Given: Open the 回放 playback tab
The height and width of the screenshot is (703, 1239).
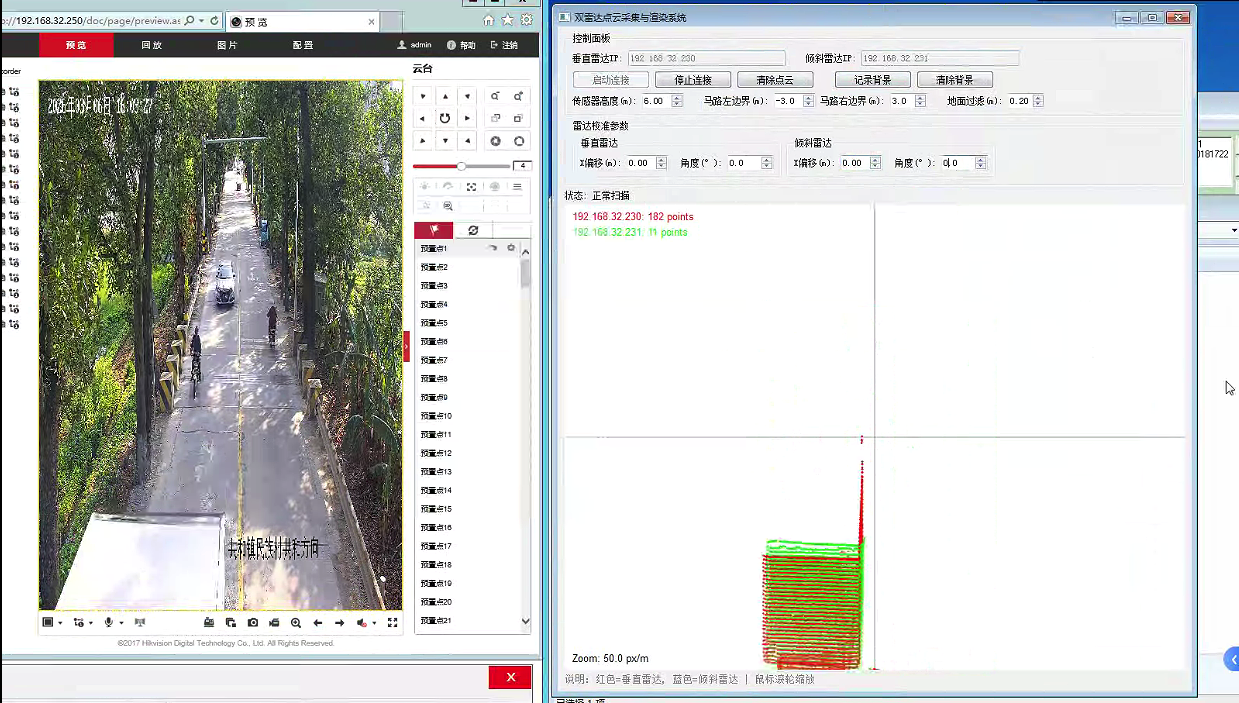Looking at the screenshot, I should pos(151,45).
